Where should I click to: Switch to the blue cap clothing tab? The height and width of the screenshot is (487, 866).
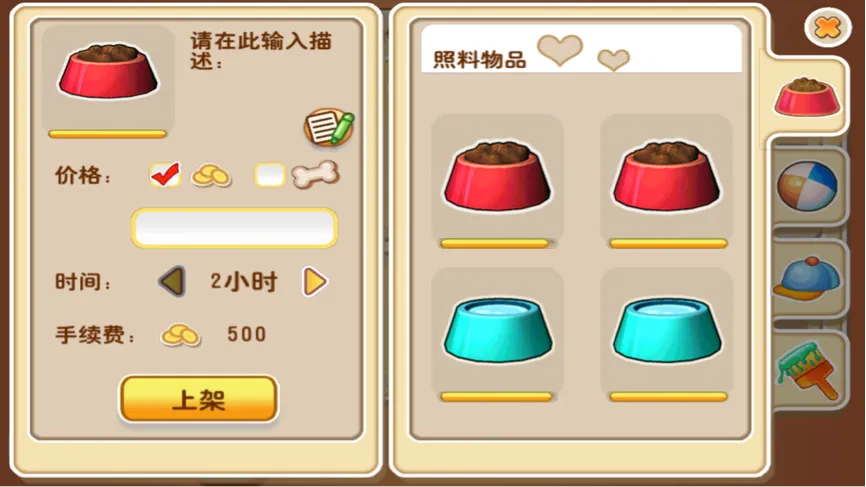point(807,278)
